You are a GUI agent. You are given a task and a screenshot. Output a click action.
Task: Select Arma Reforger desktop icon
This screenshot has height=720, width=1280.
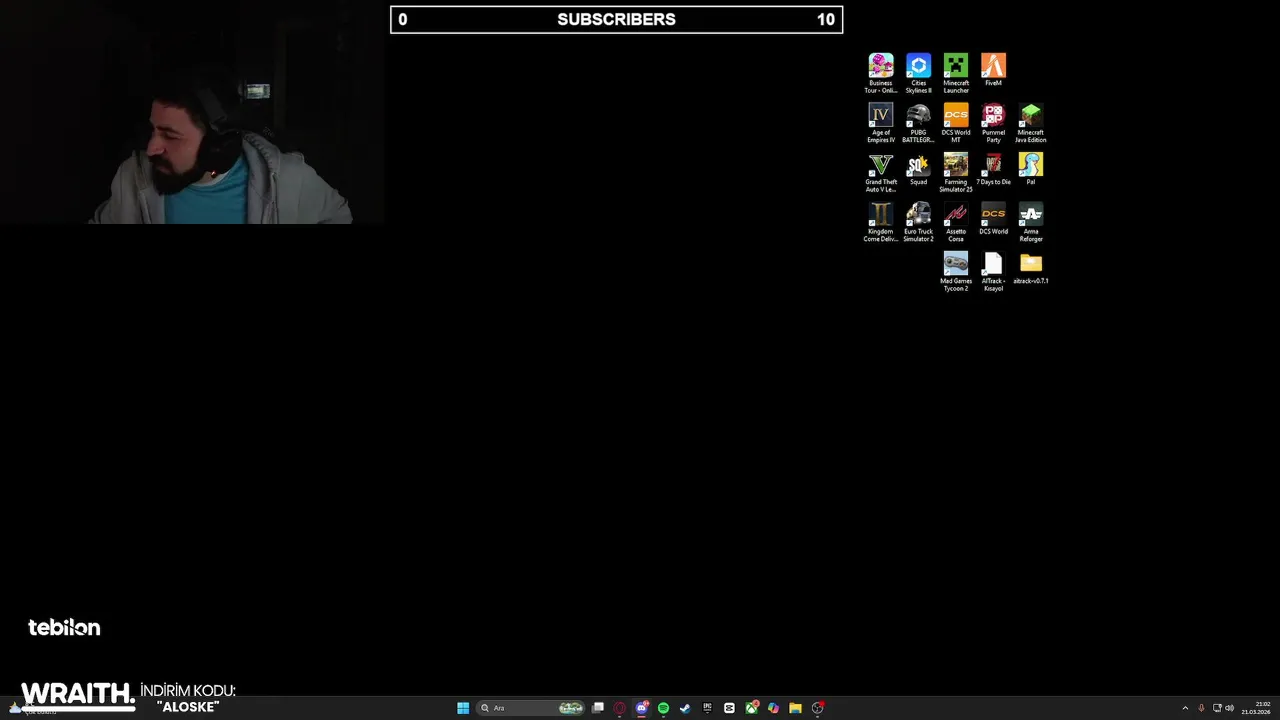[1031, 222]
